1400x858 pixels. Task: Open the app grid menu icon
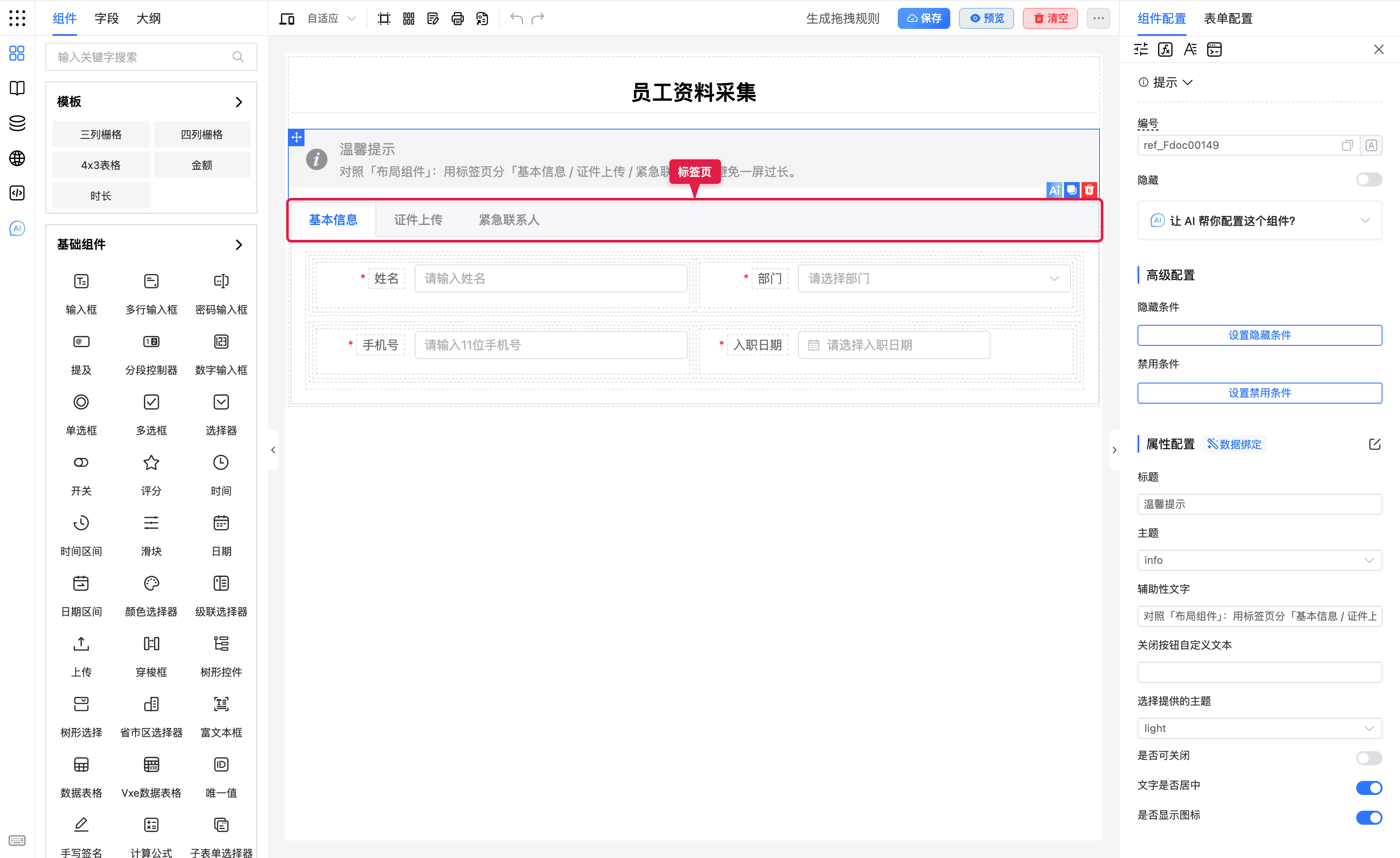click(17, 18)
